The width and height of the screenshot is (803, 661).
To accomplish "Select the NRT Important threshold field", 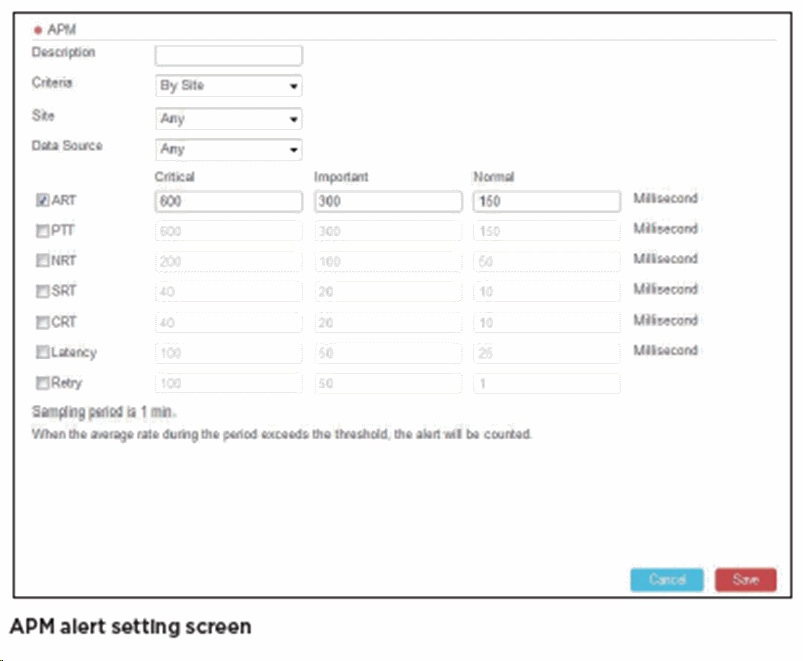I will click(387, 262).
